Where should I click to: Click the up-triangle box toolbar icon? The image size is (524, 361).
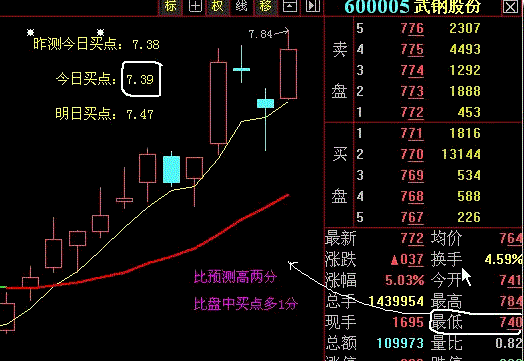[289, 6]
